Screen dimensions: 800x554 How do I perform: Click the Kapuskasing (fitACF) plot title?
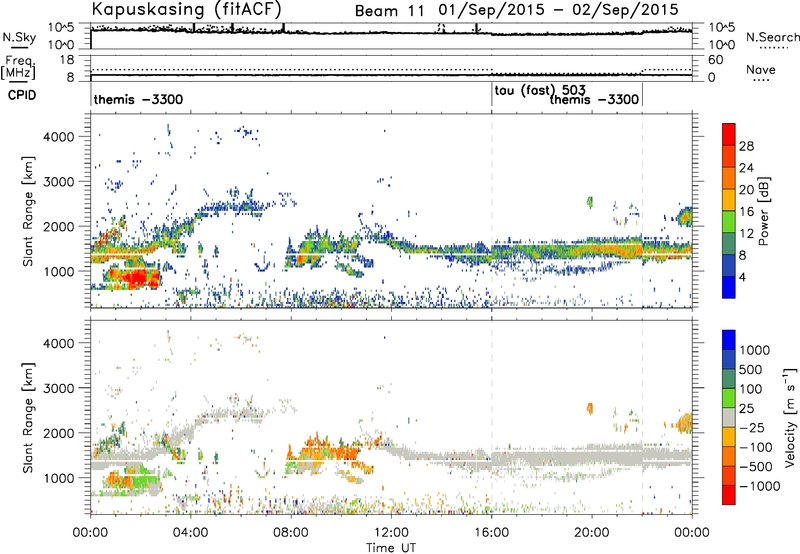pyautogui.click(x=186, y=9)
